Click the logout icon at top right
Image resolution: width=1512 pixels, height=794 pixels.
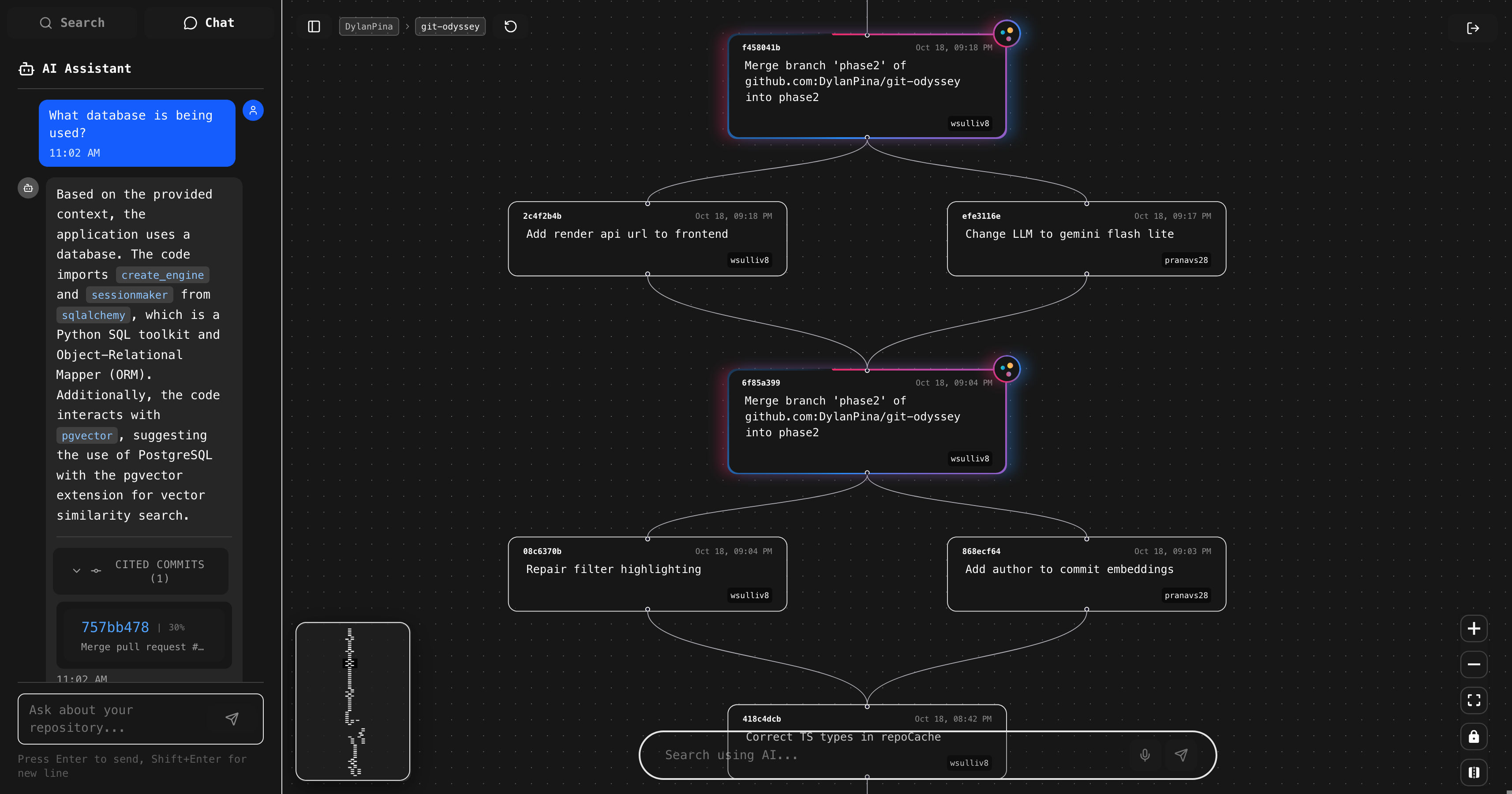pos(1473,28)
